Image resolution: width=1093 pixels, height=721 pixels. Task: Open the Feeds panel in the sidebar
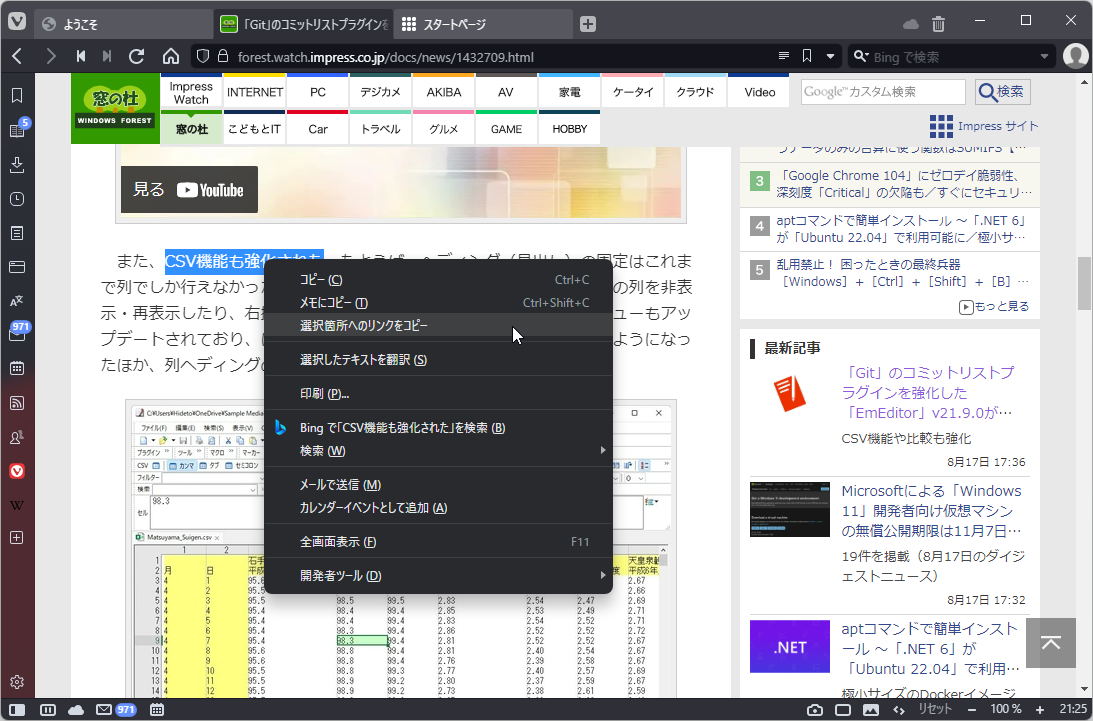pyautogui.click(x=15, y=403)
